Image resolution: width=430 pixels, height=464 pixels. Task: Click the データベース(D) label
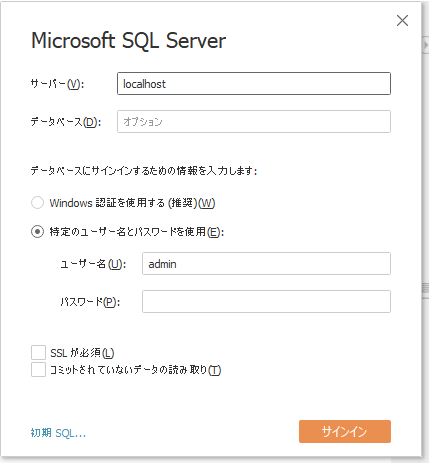coord(66,122)
